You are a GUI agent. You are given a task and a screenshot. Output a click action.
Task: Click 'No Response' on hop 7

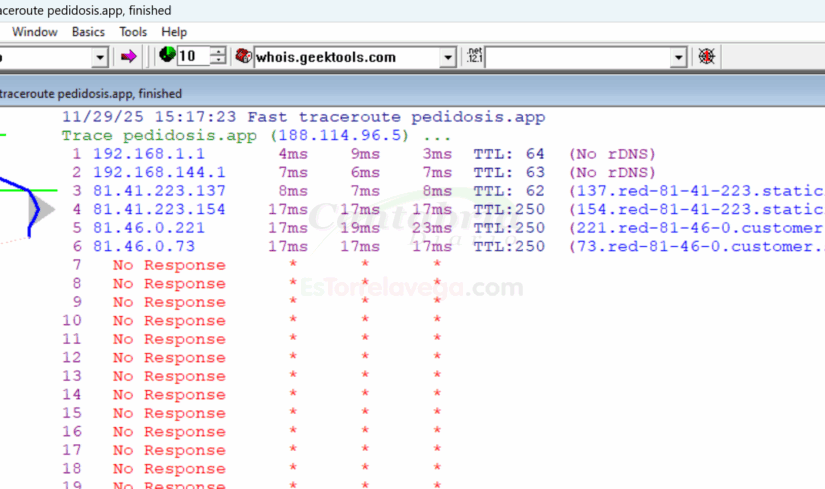coord(169,265)
